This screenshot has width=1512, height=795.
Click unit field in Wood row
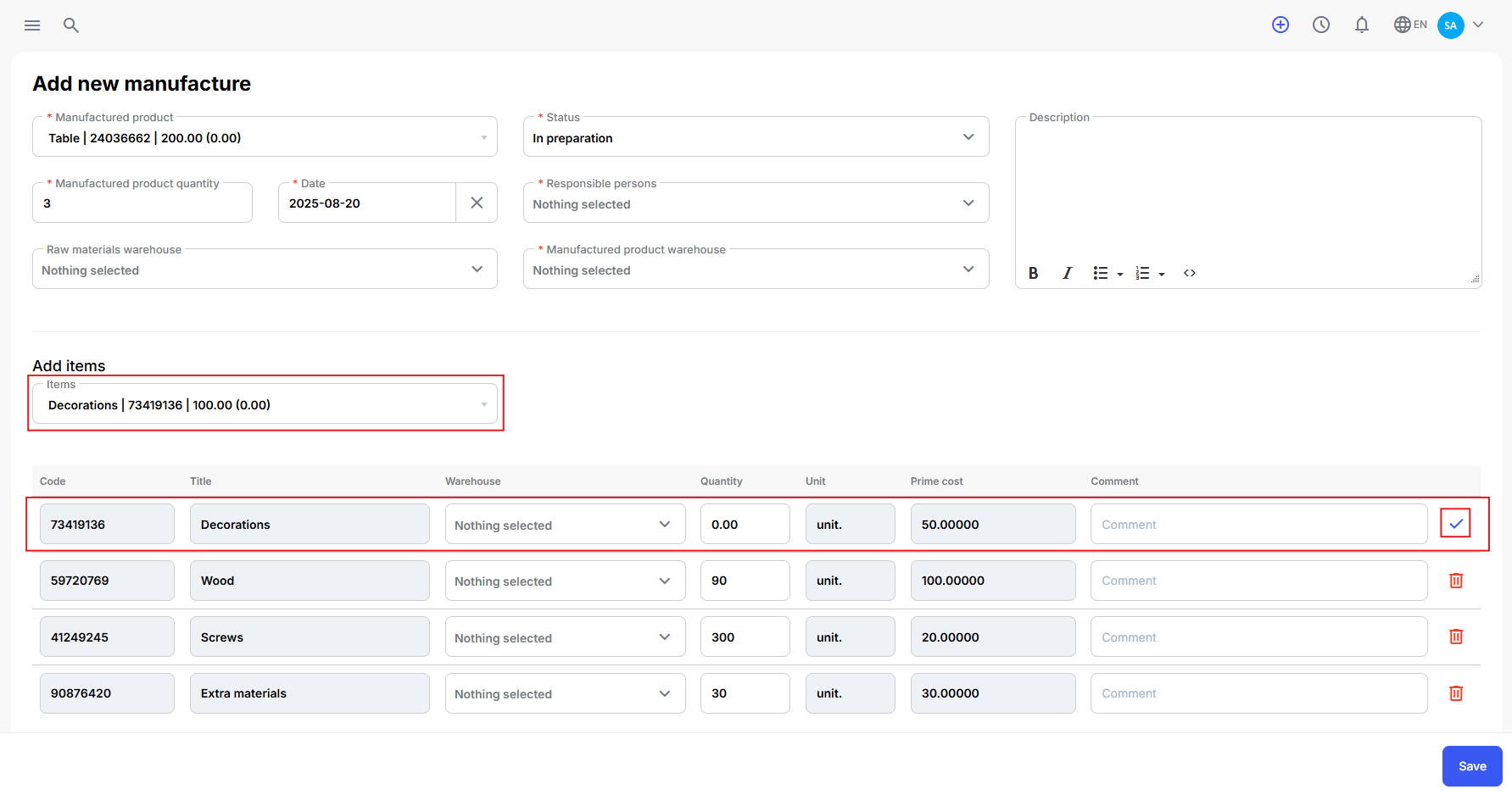(850, 581)
